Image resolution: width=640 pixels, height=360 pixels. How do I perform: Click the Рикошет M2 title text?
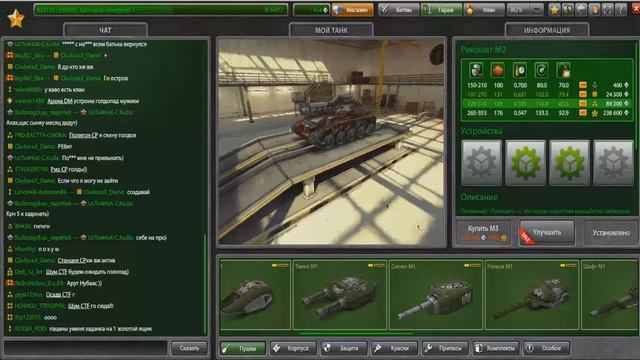[483, 50]
